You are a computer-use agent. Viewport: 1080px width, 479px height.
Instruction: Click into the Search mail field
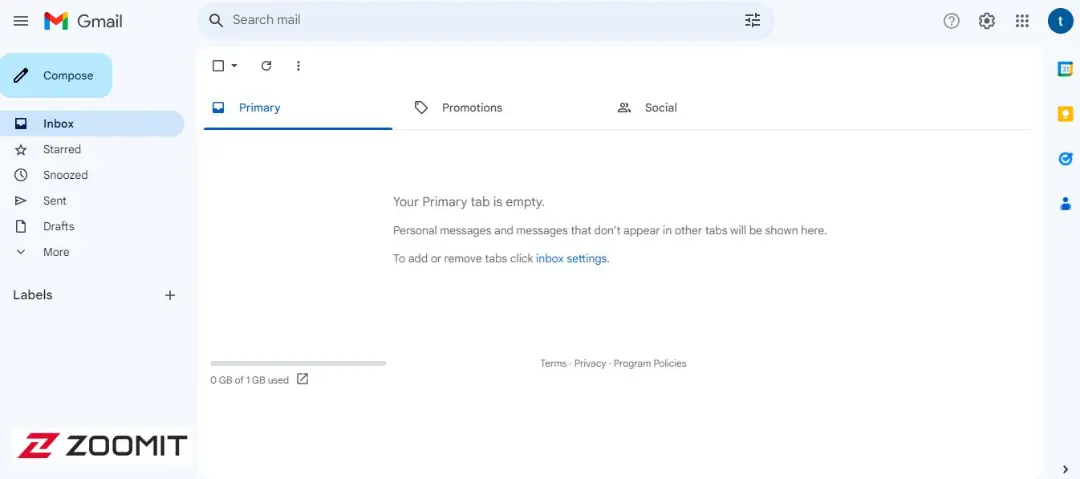point(482,21)
